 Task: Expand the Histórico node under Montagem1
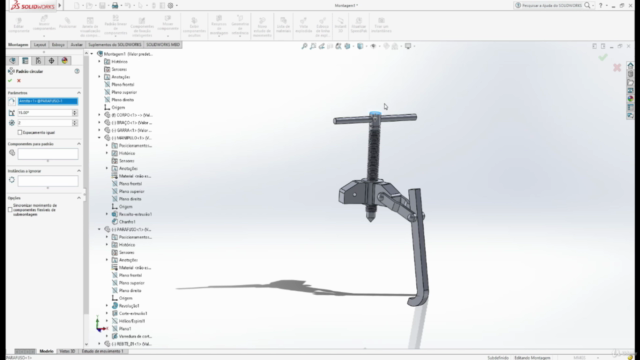click(x=99, y=62)
